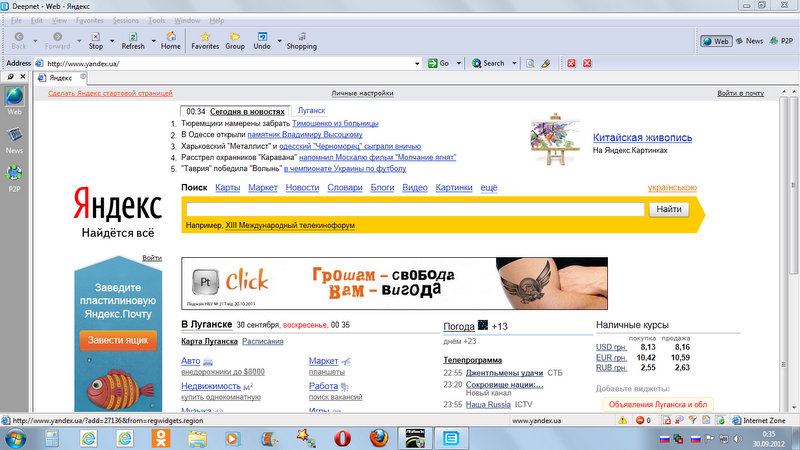The height and width of the screenshot is (450, 800).
Task: Click the Go button next to address bar
Action: pyautogui.click(x=439, y=63)
